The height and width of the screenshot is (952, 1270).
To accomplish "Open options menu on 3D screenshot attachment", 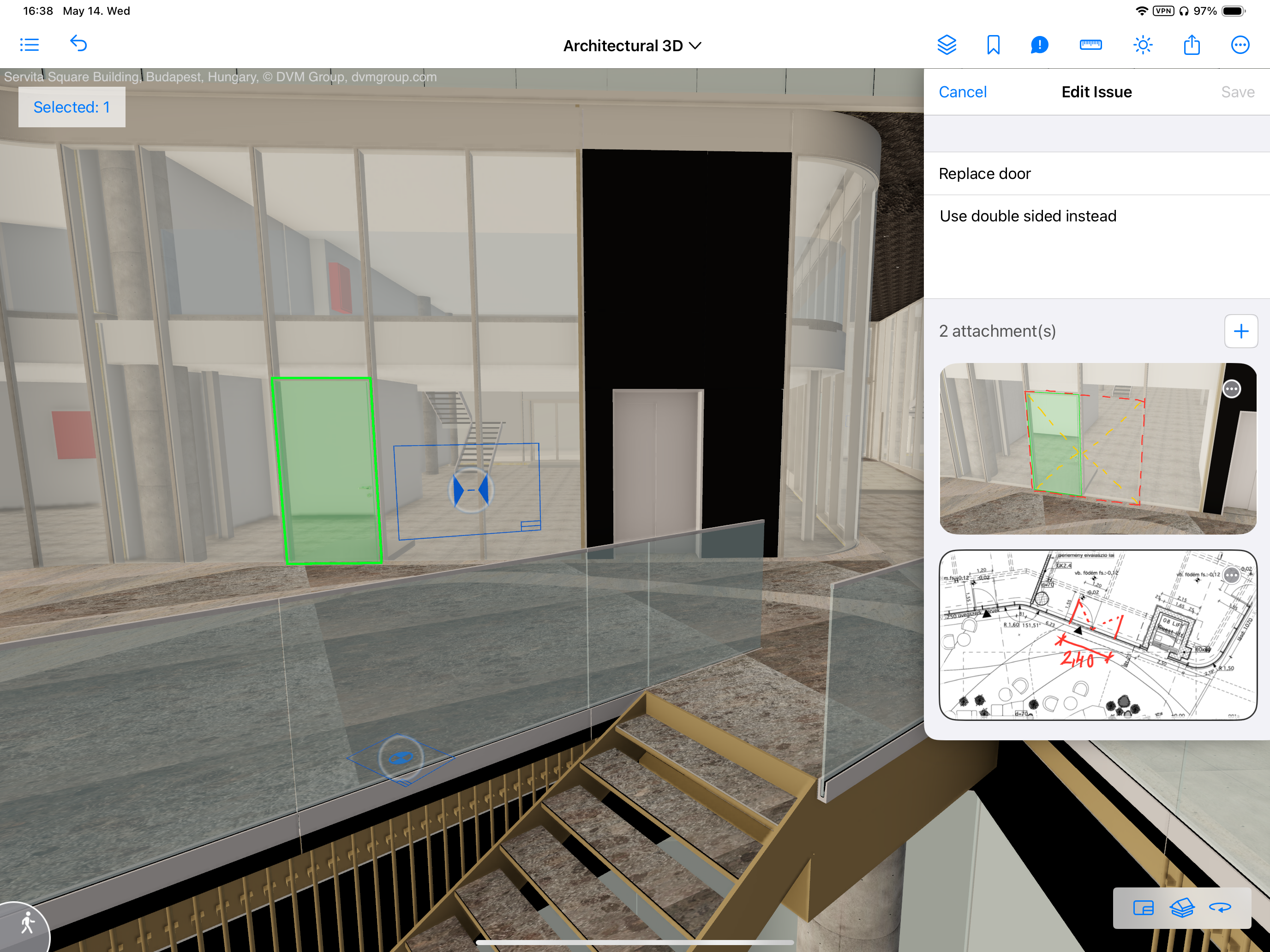I will point(1231,389).
